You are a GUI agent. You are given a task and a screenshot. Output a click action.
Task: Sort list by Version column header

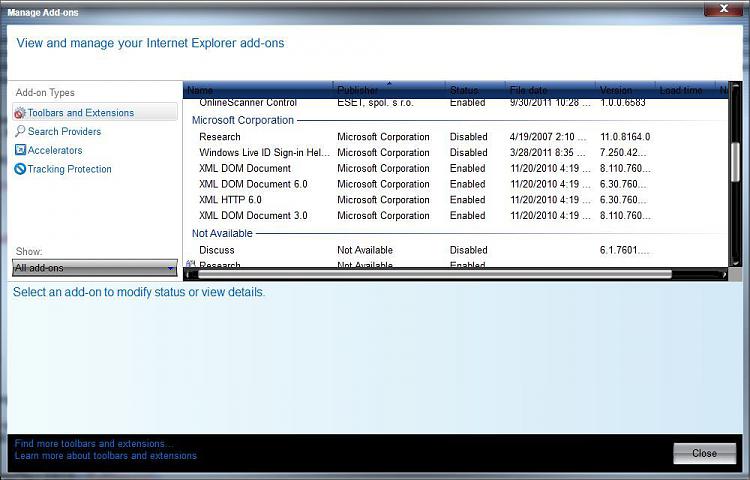(x=625, y=90)
